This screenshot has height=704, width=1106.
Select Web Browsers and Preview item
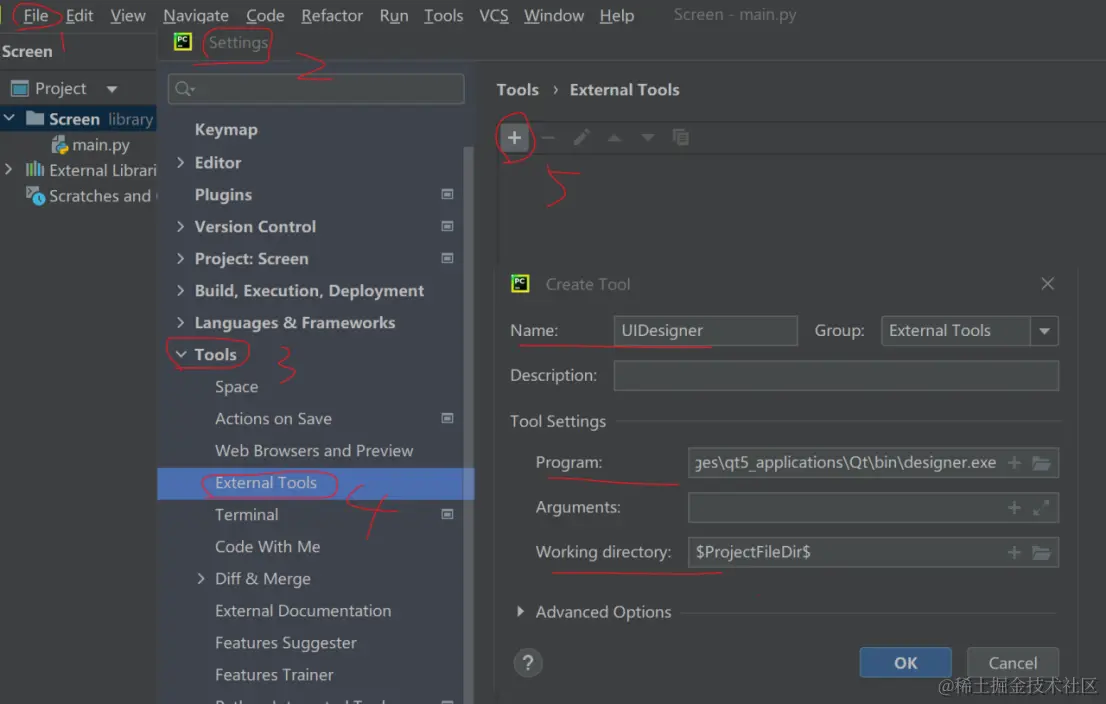click(315, 451)
